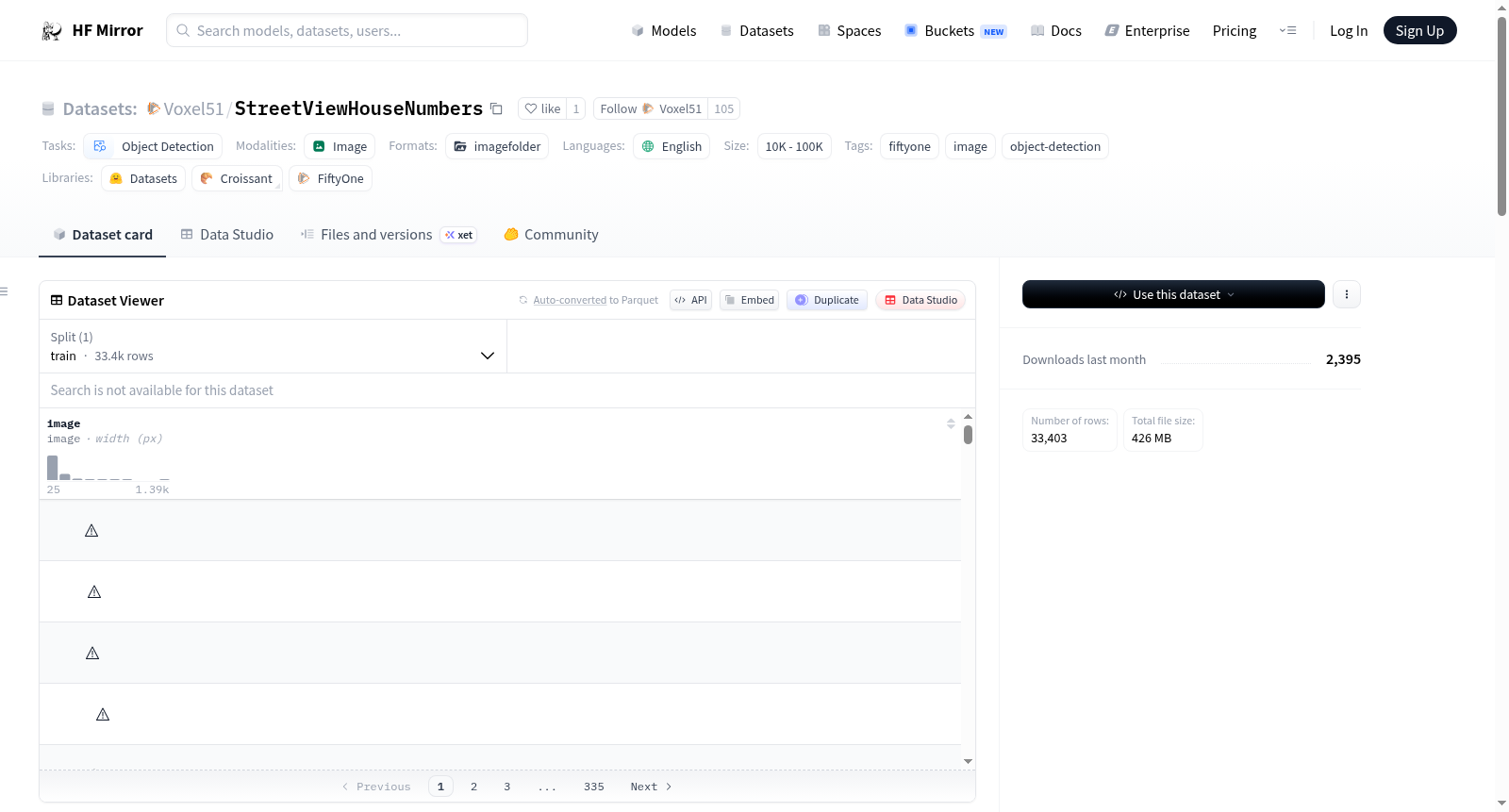This screenshot has width=1509, height=812.
Task: Select the 10K - 100K size tag
Action: tap(794, 146)
